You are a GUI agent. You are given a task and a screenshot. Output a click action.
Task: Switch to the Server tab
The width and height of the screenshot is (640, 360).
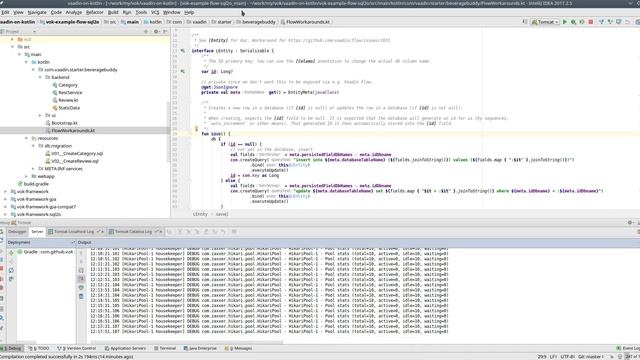(37, 231)
